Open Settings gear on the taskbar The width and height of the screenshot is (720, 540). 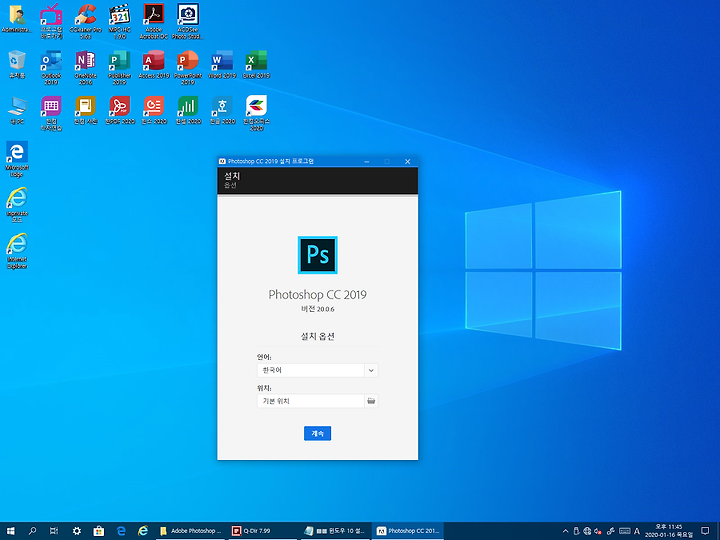click(x=77, y=531)
